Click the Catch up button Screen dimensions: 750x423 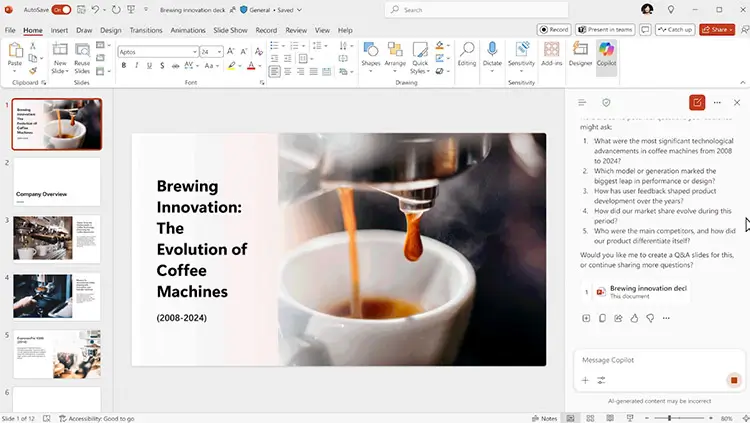[675, 30]
